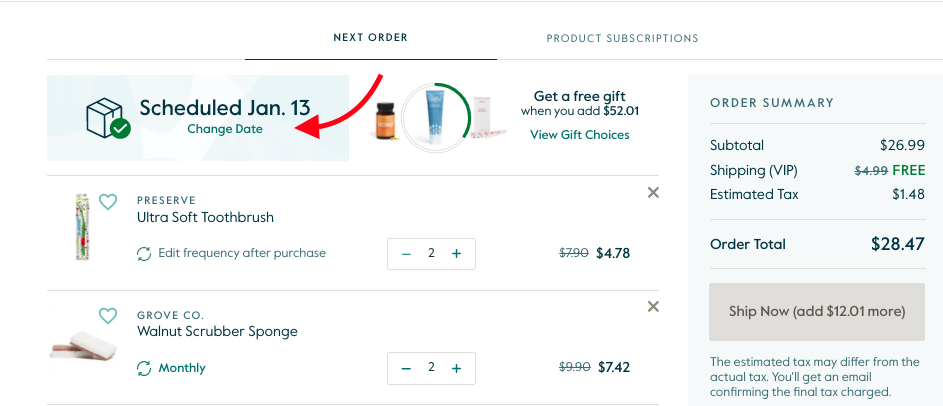943x406 pixels.
Task: Increase the Ultra Soft Toothbrush quantity
Action: [x=456, y=254]
